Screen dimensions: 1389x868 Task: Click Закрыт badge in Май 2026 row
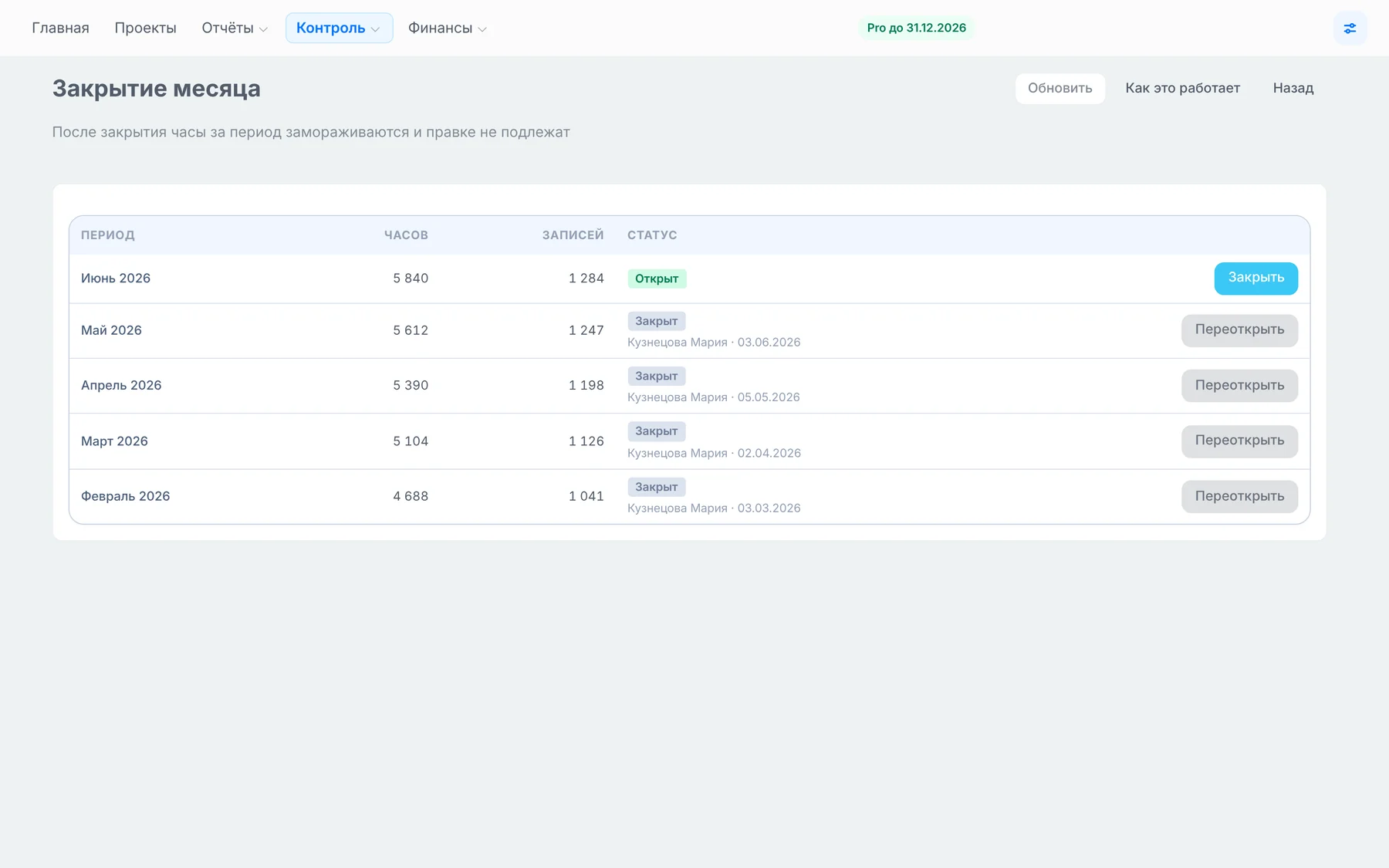coord(656,321)
